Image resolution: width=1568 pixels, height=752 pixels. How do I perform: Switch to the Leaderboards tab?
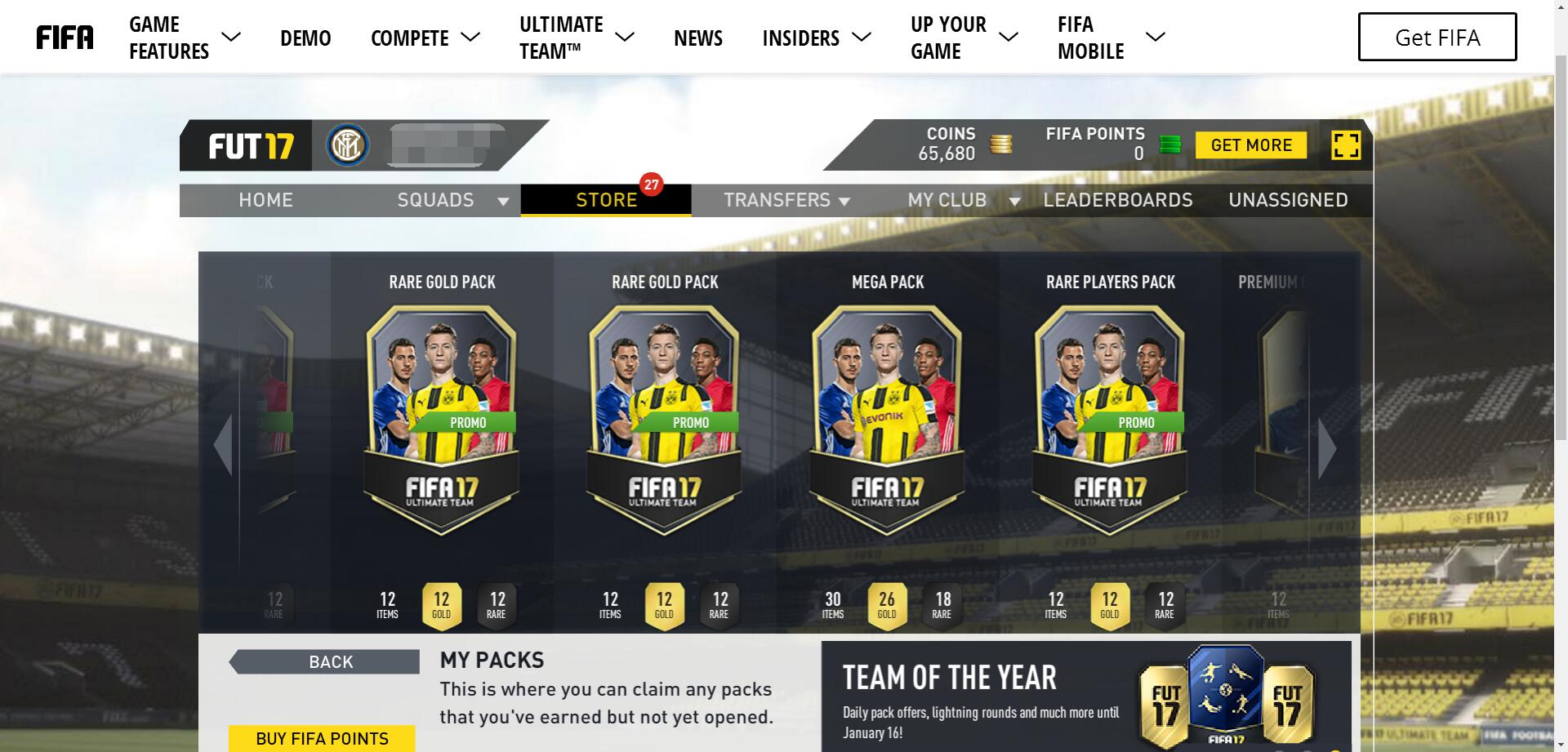(x=1118, y=200)
